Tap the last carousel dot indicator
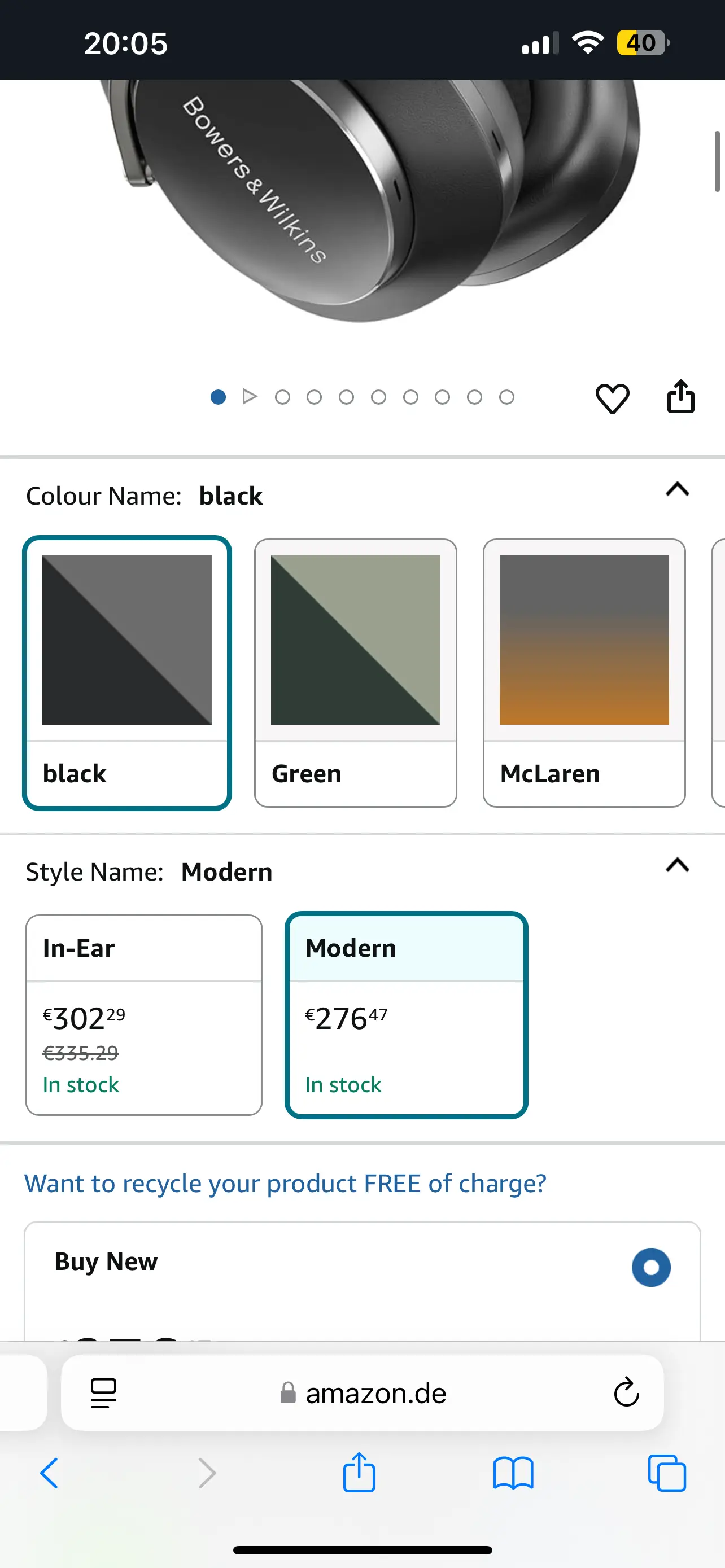725x1568 pixels. [506, 397]
